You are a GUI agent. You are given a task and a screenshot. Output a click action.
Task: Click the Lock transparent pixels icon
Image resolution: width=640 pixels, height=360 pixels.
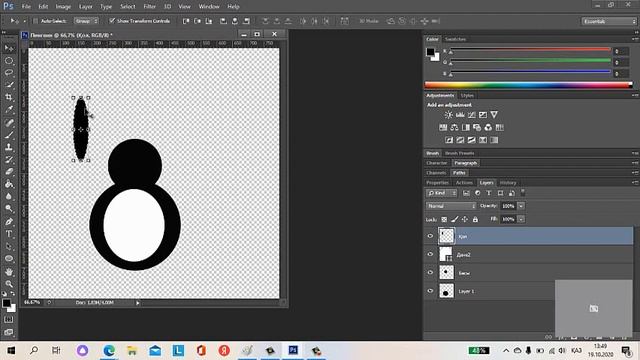[x=444, y=220]
